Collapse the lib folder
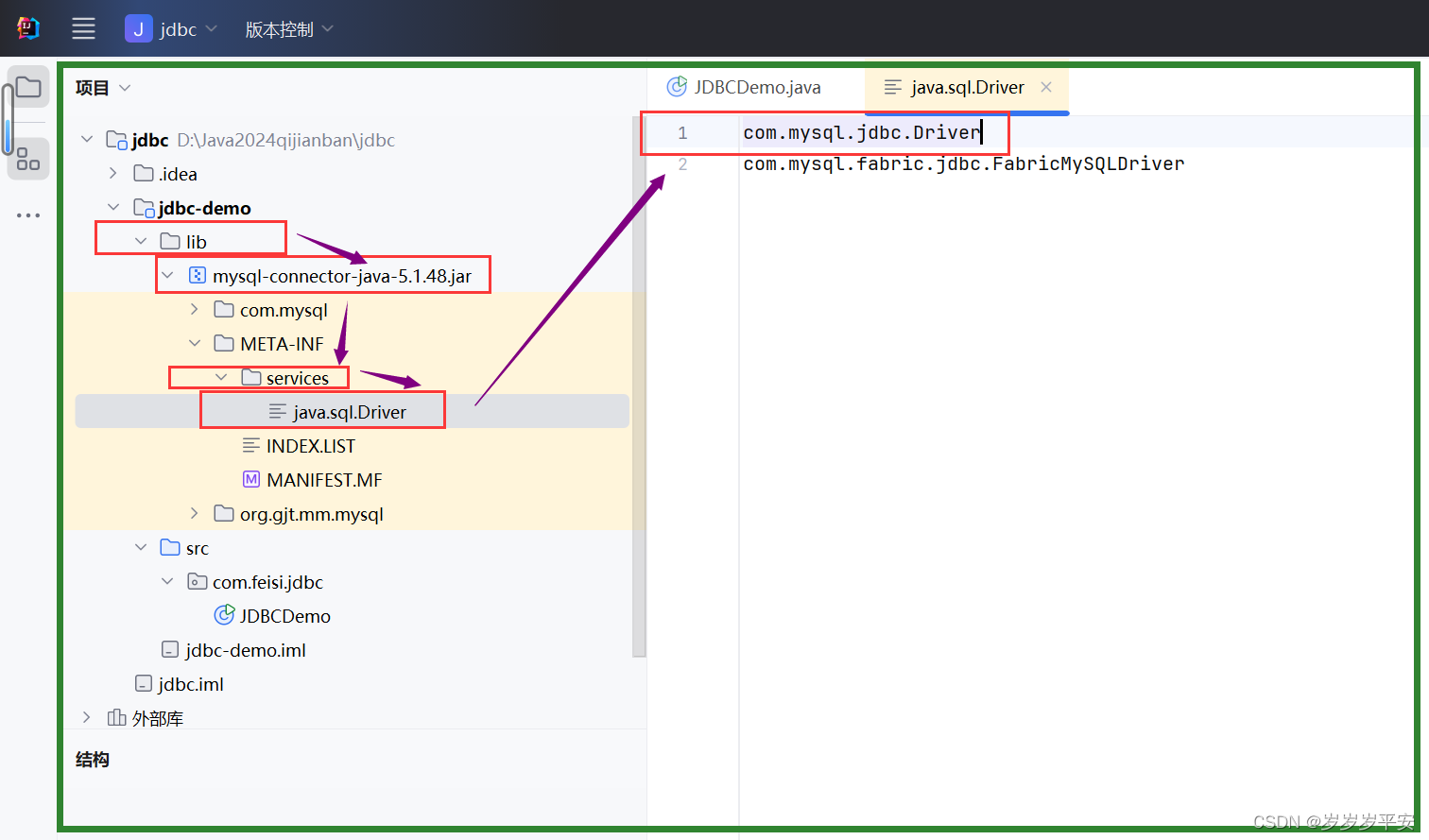The width and height of the screenshot is (1429, 840). click(141, 240)
